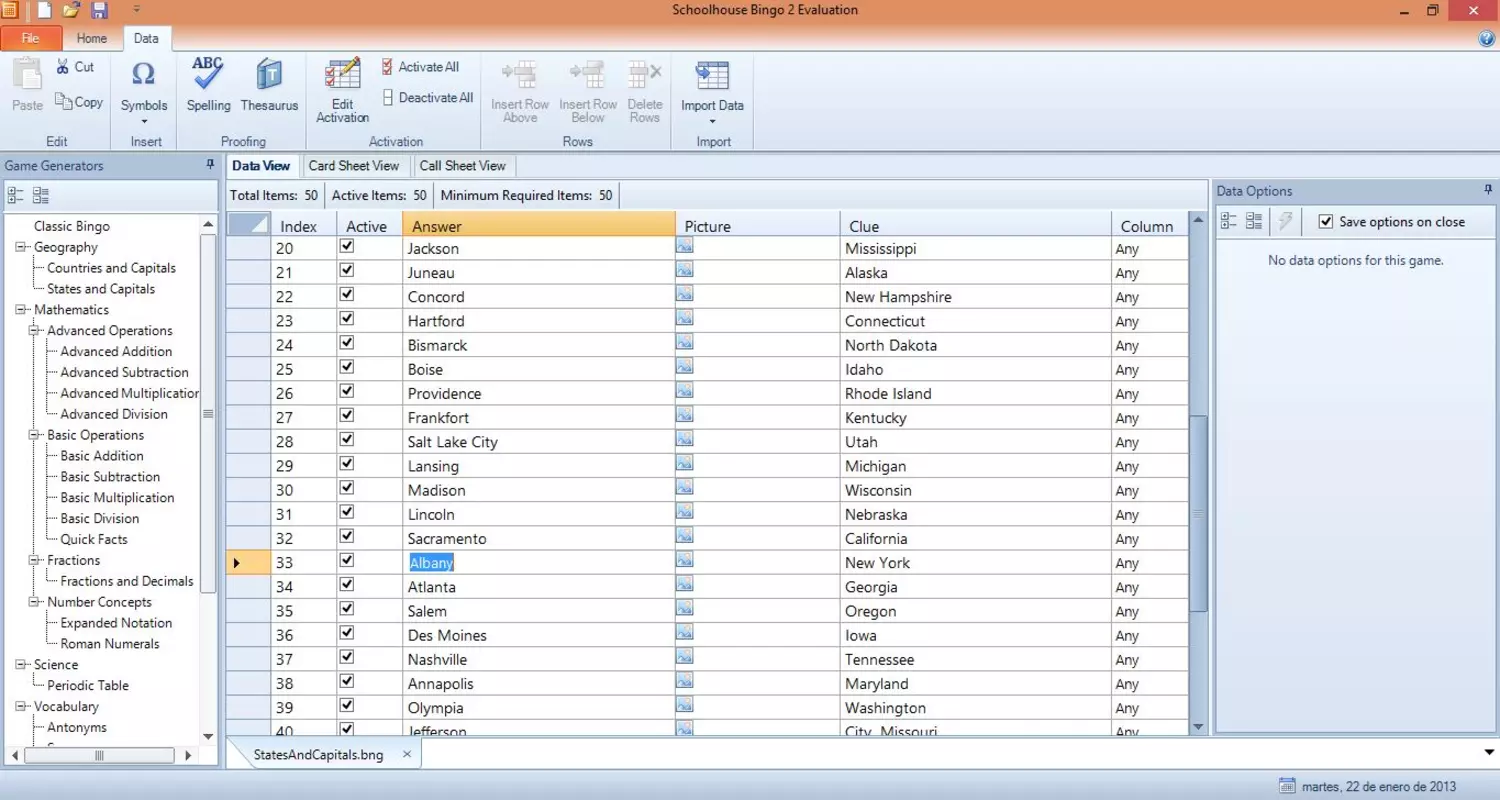Select the StatesAndCapitals.bng document tab
This screenshot has height=800, width=1500.
(x=318, y=755)
